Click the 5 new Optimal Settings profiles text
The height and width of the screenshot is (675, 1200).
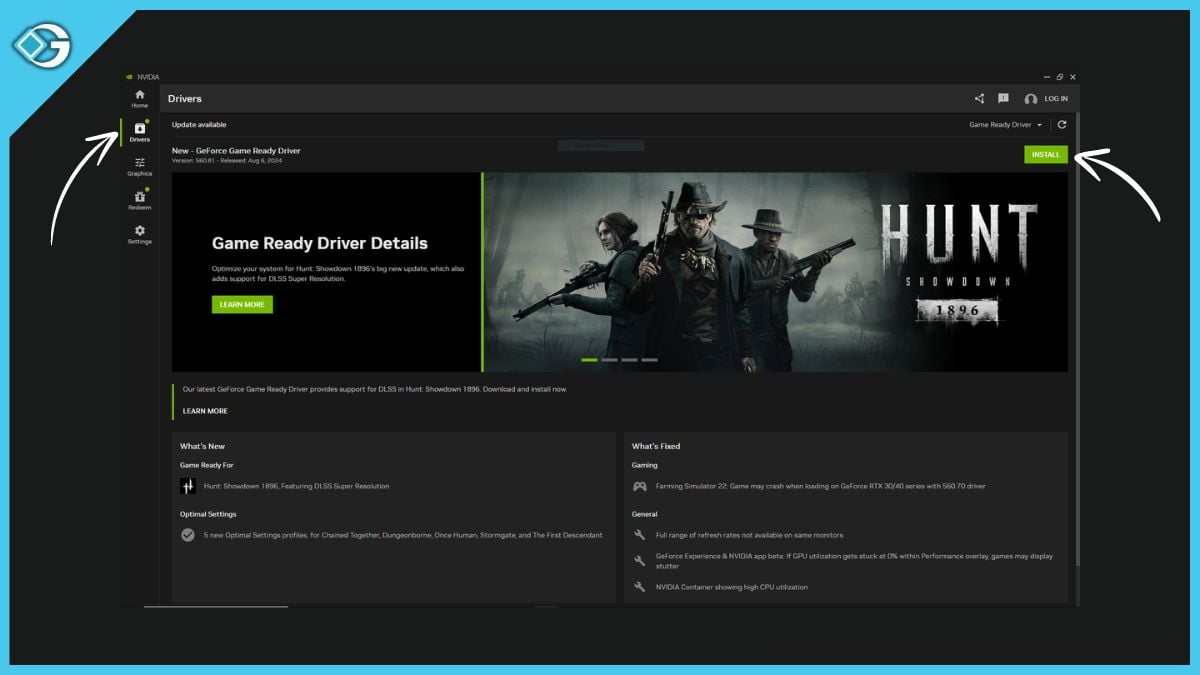[x=403, y=535]
